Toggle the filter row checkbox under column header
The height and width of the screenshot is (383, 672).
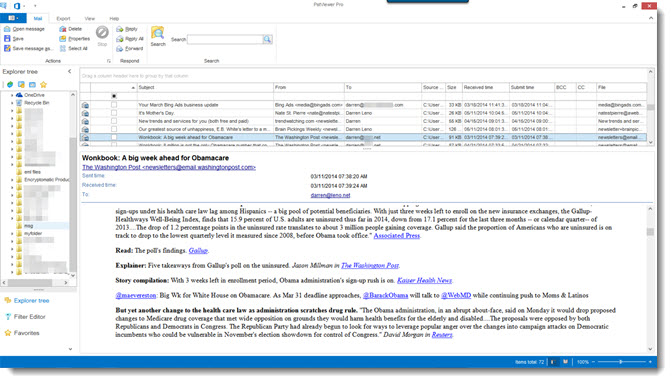tap(114, 96)
